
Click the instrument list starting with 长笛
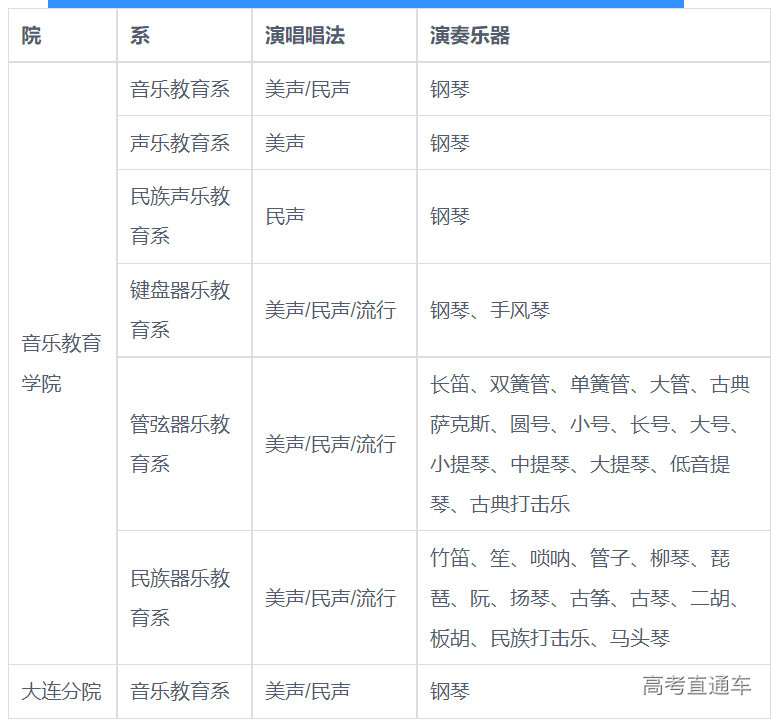coord(590,444)
